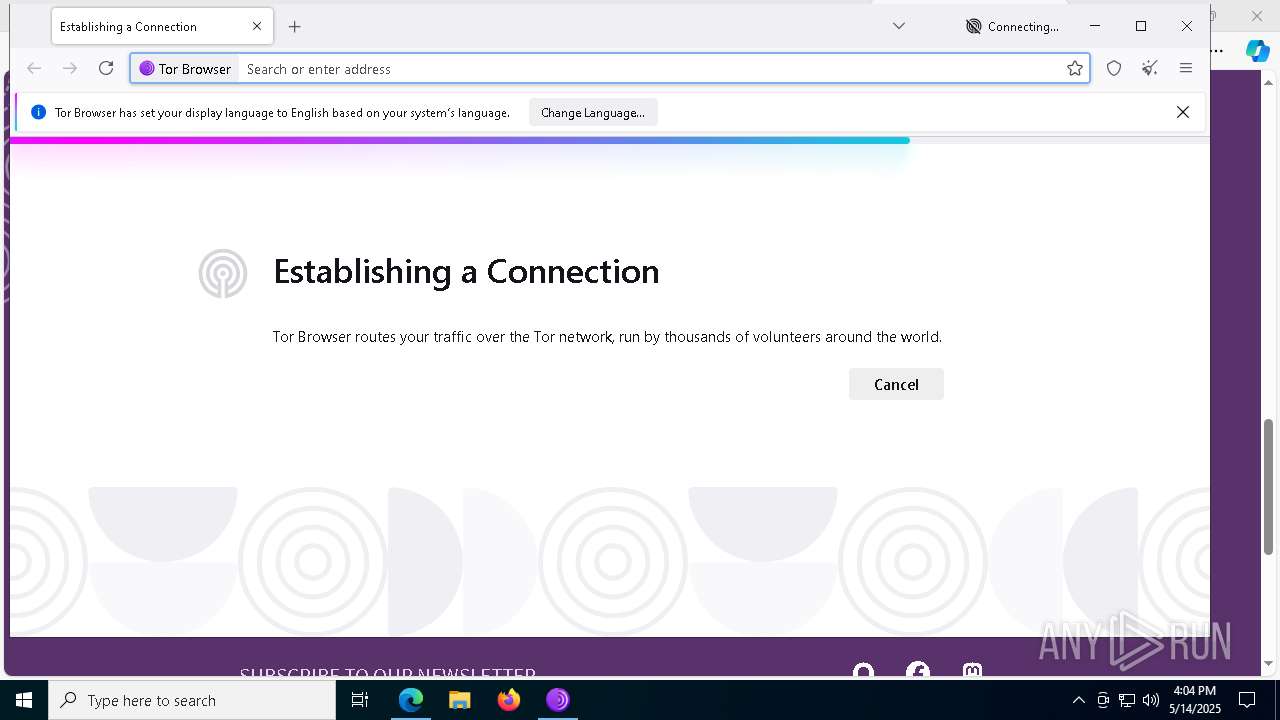This screenshot has height=720, width=1280.
Task: Open Copilot icon in background Edge window
Action: [1258, 51]
